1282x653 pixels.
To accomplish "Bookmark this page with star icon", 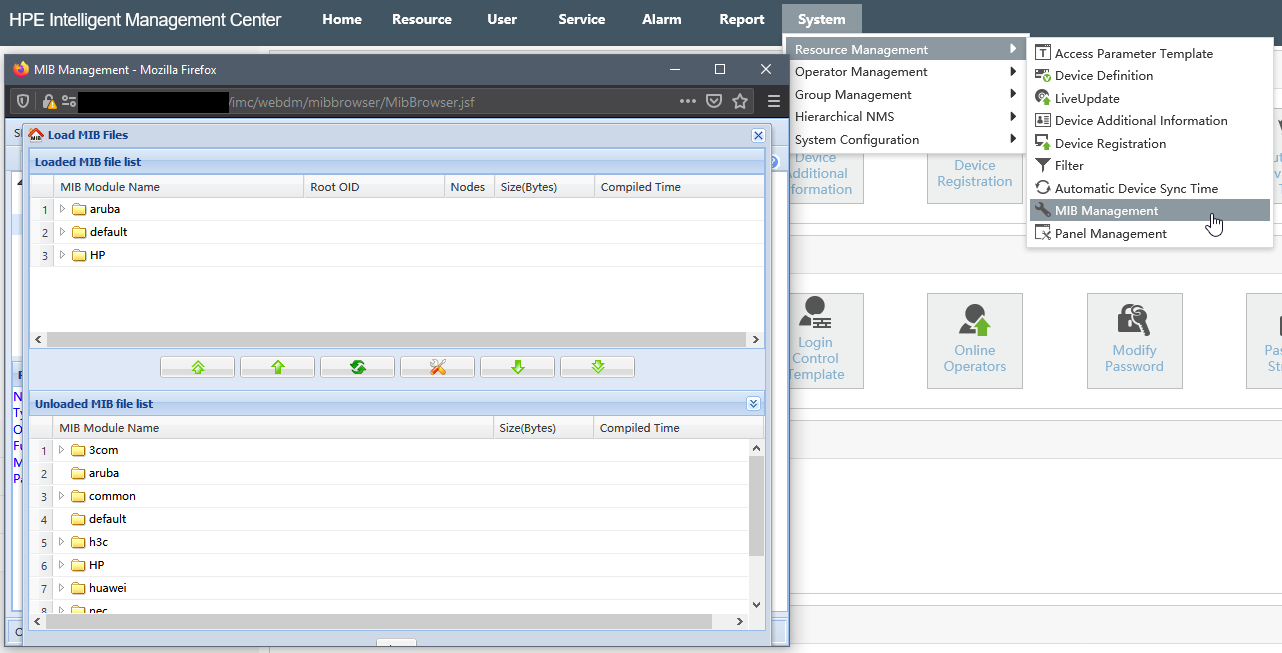I will 740,101.
